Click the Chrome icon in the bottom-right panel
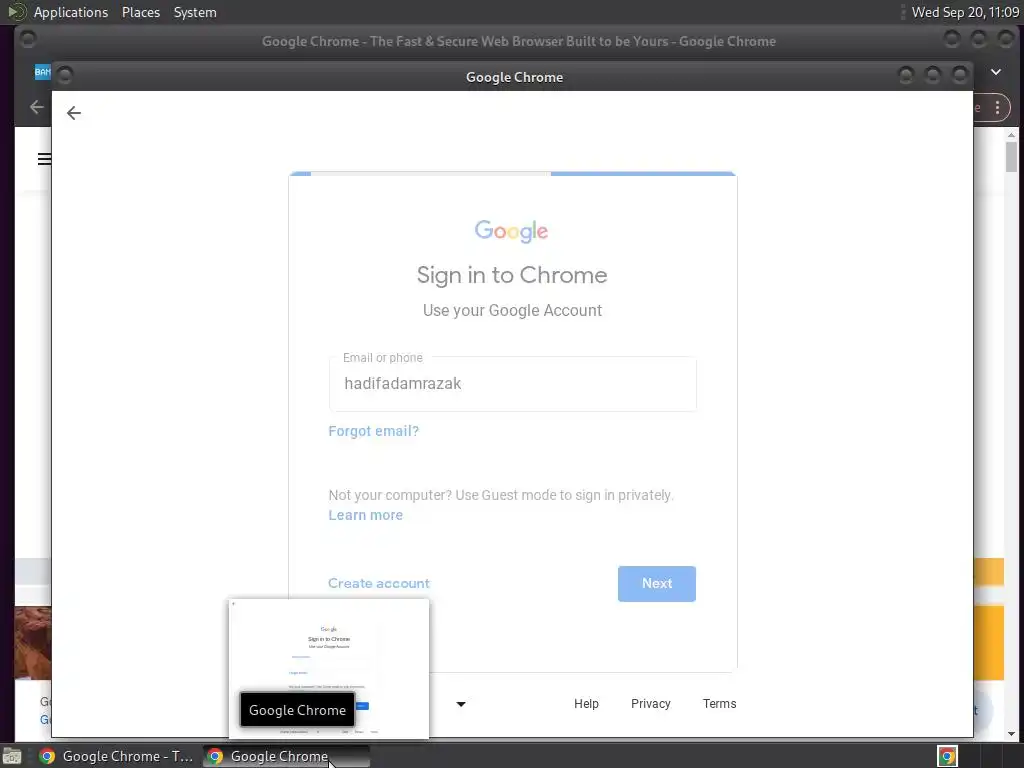 (x=947, y=756)
